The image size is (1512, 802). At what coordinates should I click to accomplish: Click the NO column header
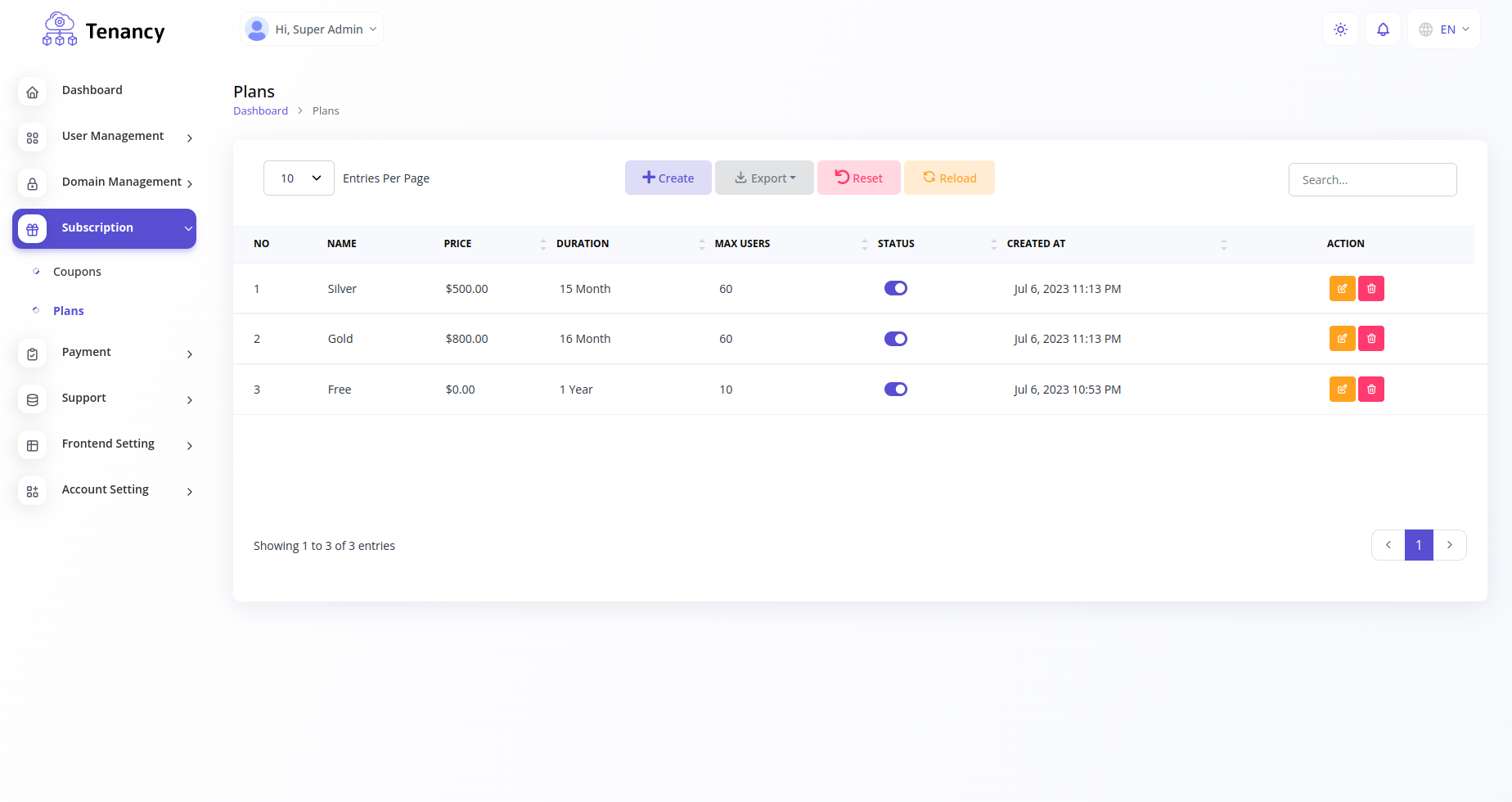[x=262, y=244]
